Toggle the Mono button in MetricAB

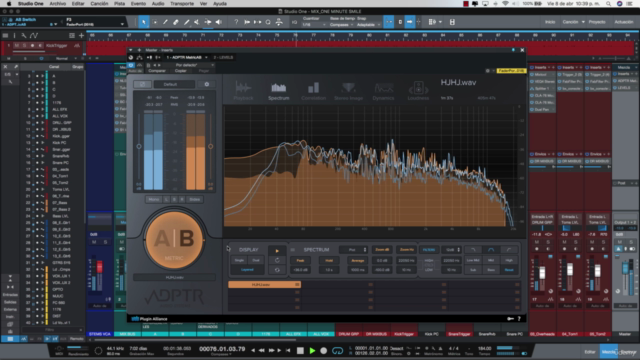pyautogui.click(x=154, y=199)
